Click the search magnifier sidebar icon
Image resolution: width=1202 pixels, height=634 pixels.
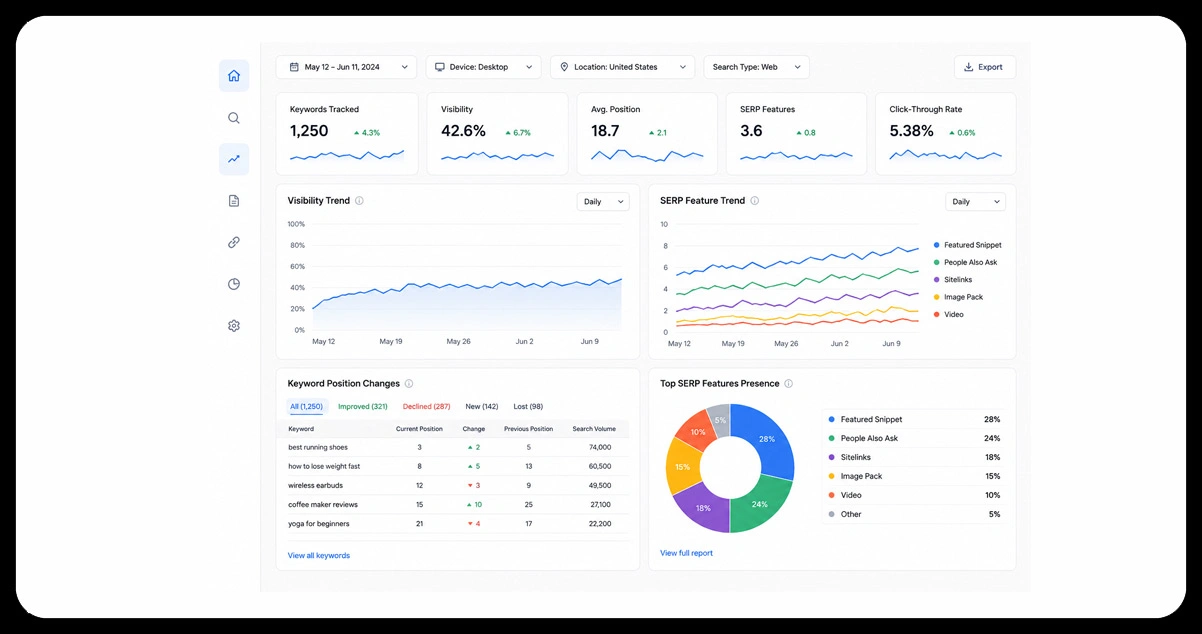pos(234,118)
